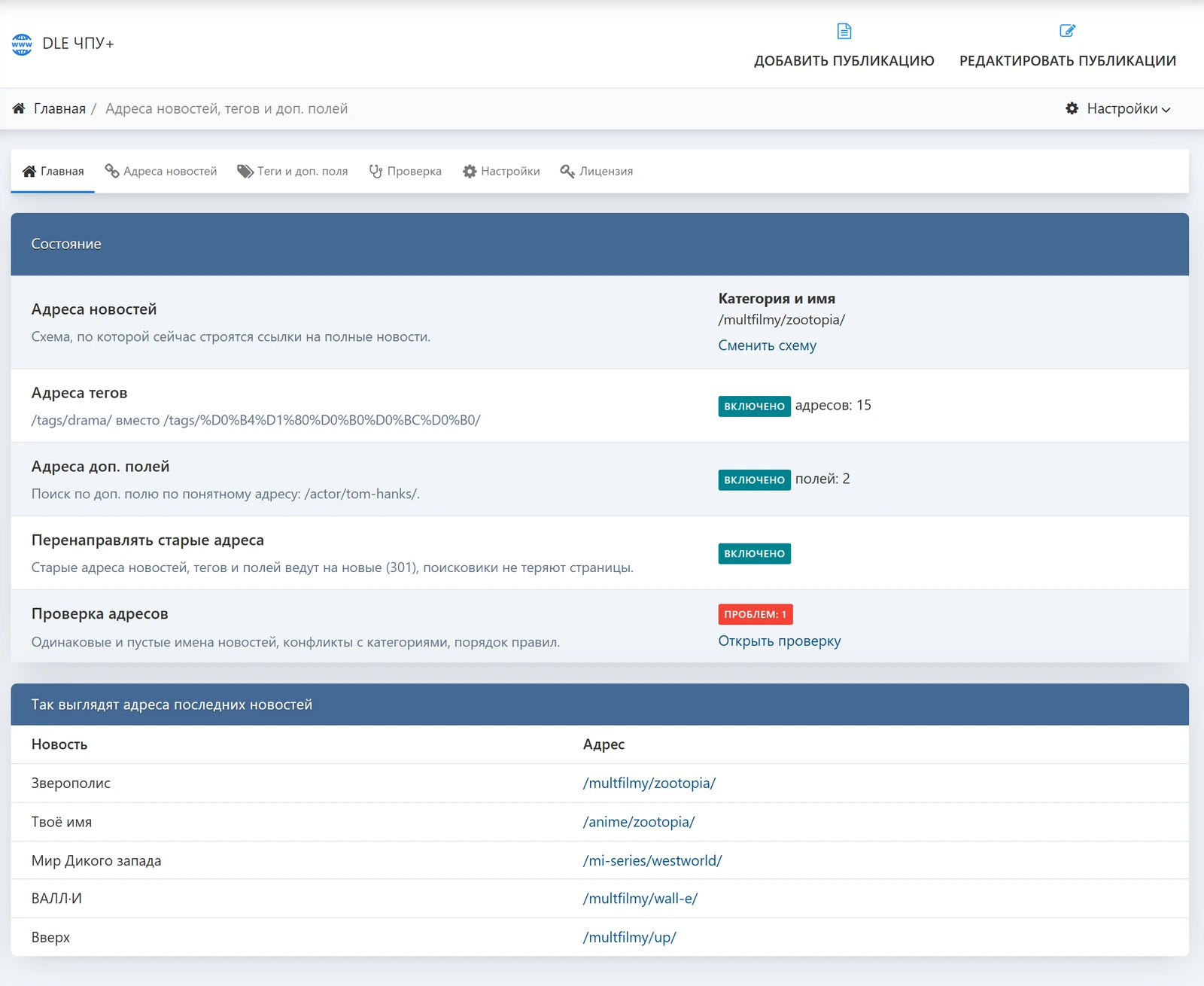Click the document icon above Добавить публикацию

coord(844,31)
